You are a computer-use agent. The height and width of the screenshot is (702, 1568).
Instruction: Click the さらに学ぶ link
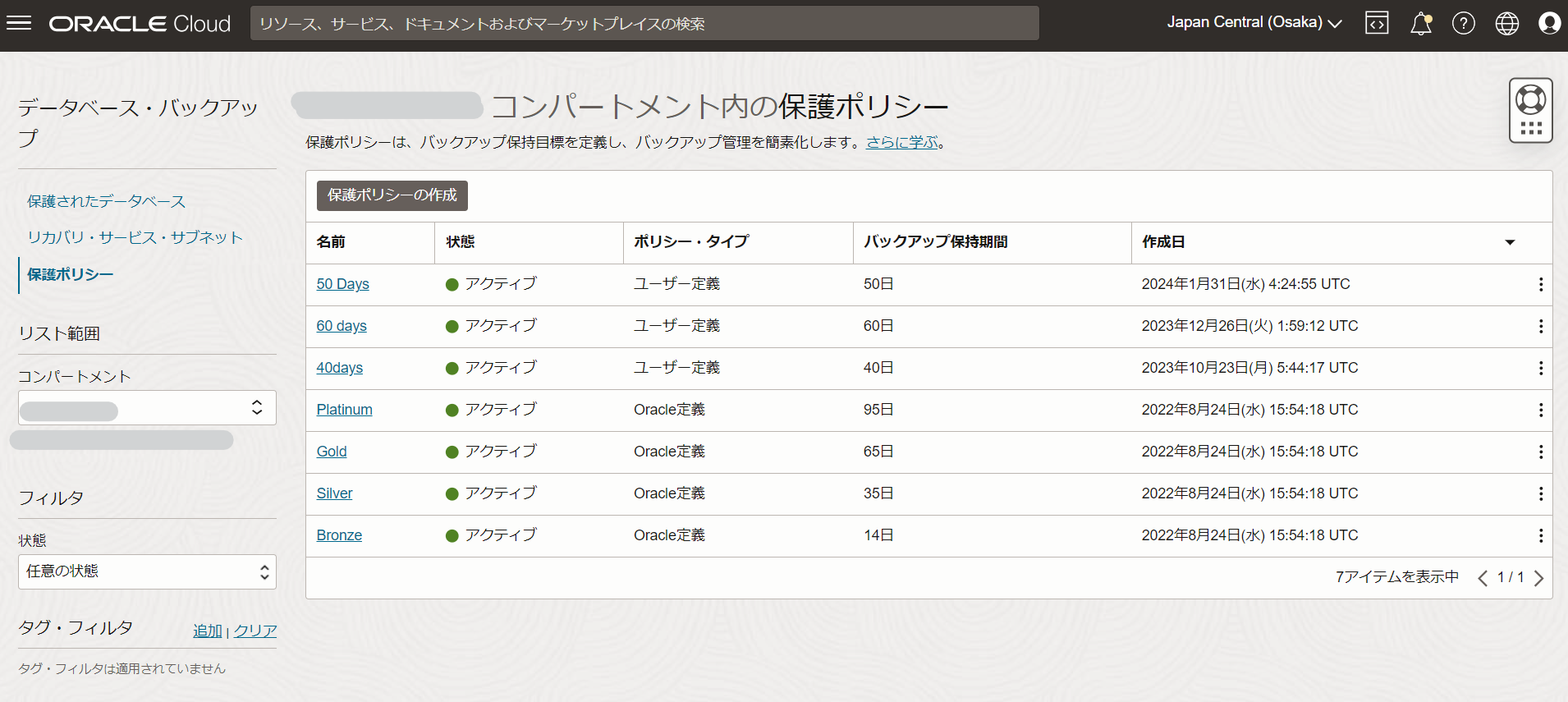click(x=901, y=142)
